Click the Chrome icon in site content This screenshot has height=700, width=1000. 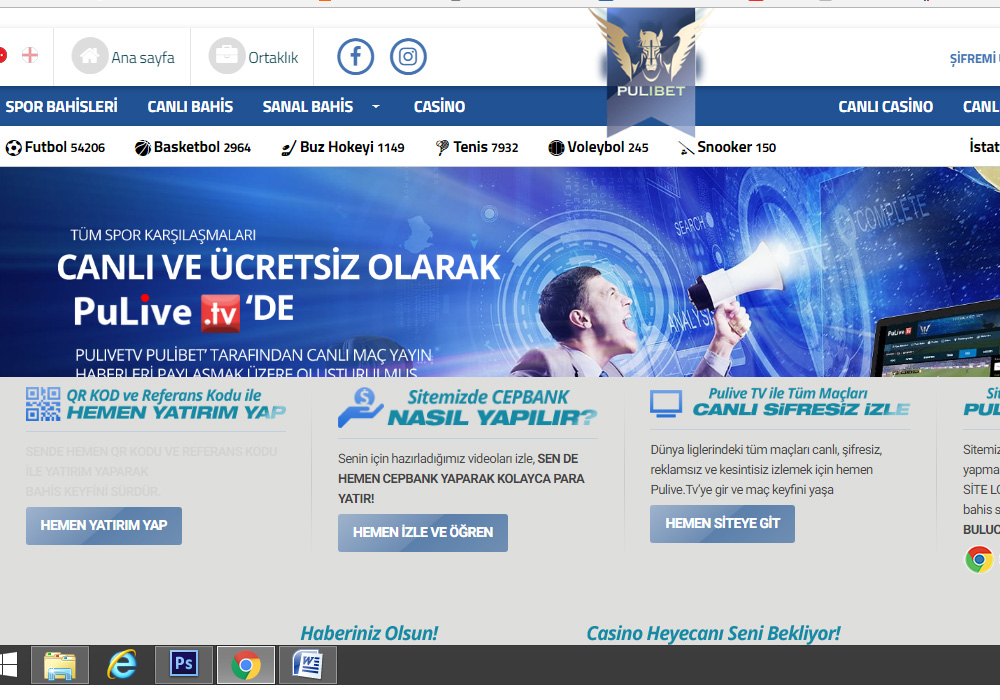click(979, 559)
